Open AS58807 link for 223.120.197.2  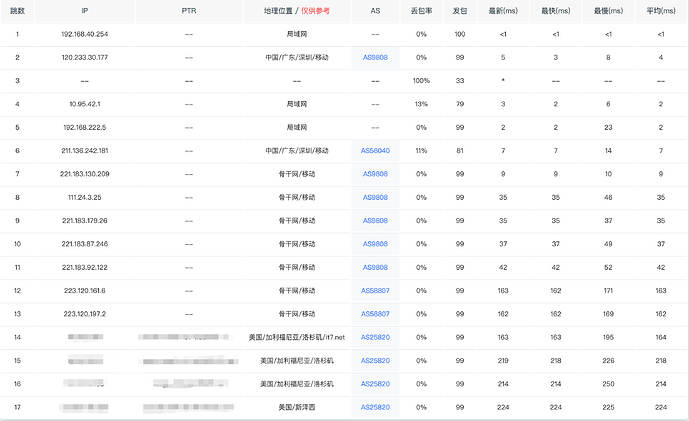(375, 314)
